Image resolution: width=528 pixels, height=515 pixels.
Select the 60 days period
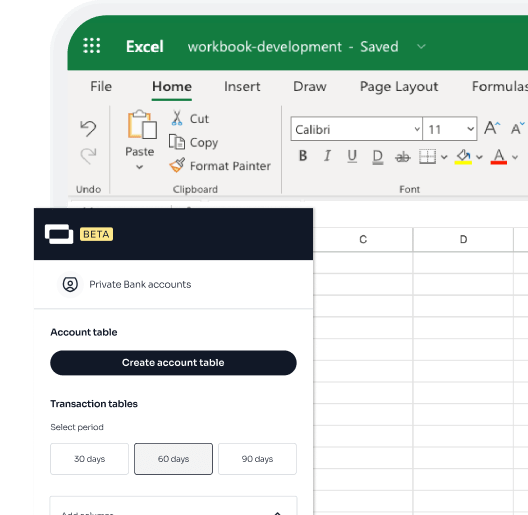coord(173,459)
